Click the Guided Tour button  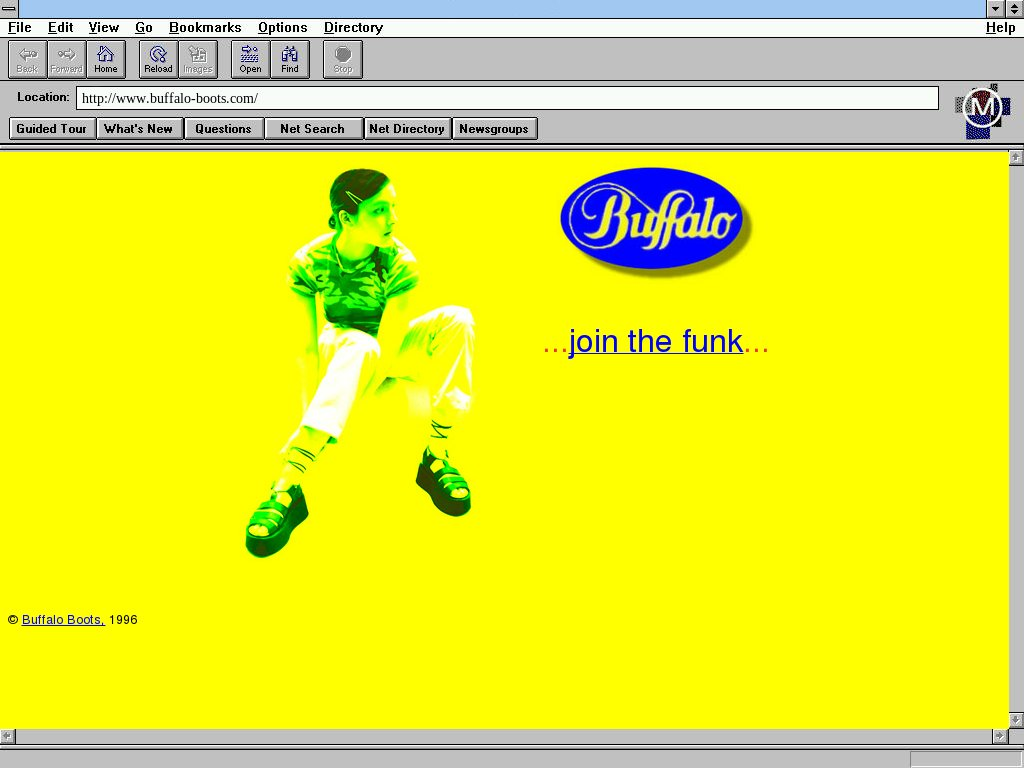point(52,129)
